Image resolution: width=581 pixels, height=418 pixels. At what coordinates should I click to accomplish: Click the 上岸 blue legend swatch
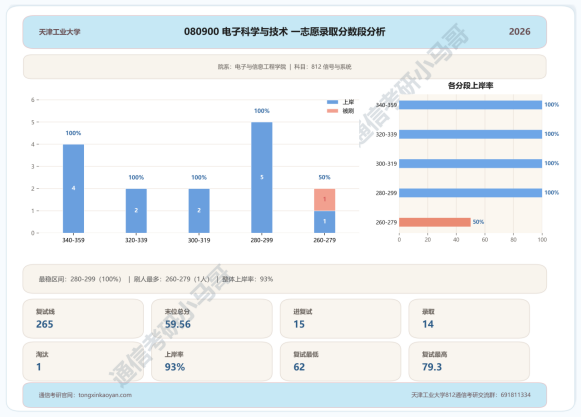(x=332, y=102)
